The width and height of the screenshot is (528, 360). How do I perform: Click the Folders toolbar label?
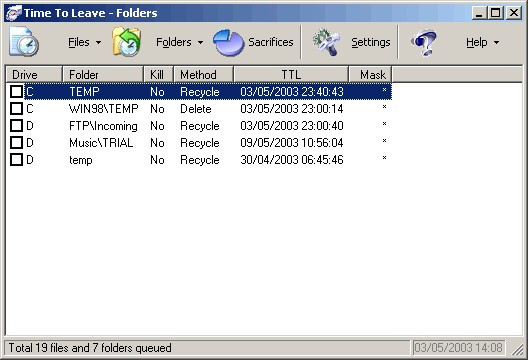click(174, 42)
